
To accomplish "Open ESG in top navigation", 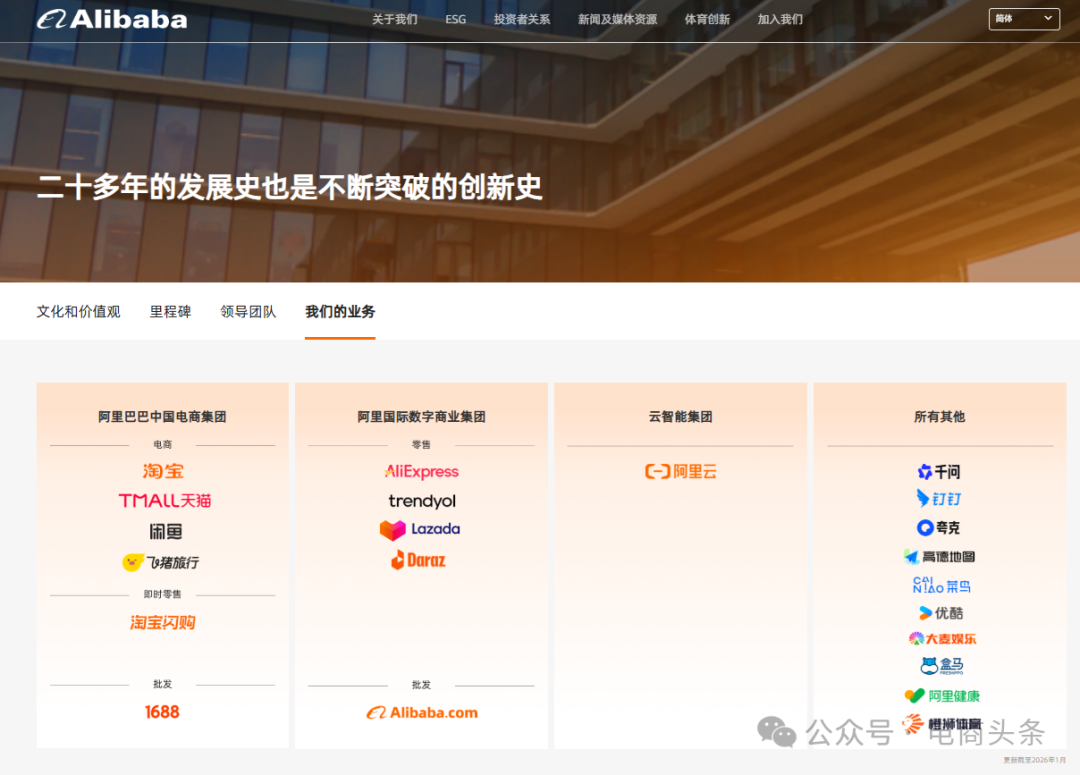I will point(455,19).
